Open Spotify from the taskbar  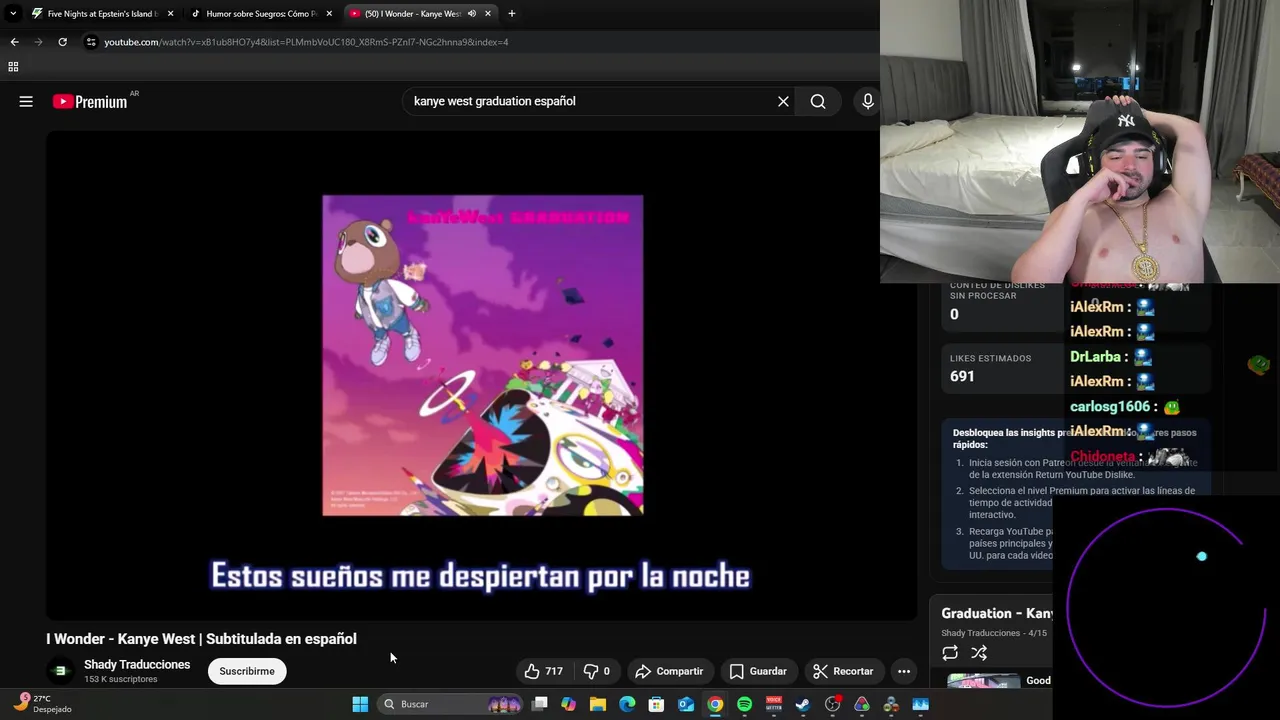coord(744,704)
